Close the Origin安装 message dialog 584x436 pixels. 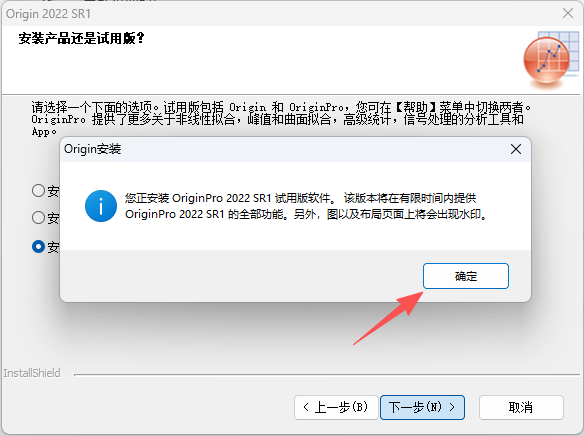click(x=516, y=149)
